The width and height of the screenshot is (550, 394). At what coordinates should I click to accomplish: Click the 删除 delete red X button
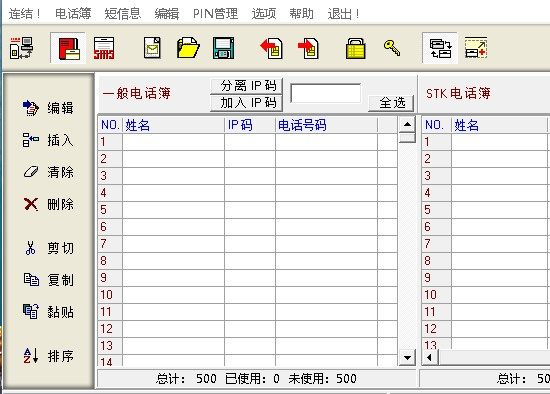(x=48, y=204)
